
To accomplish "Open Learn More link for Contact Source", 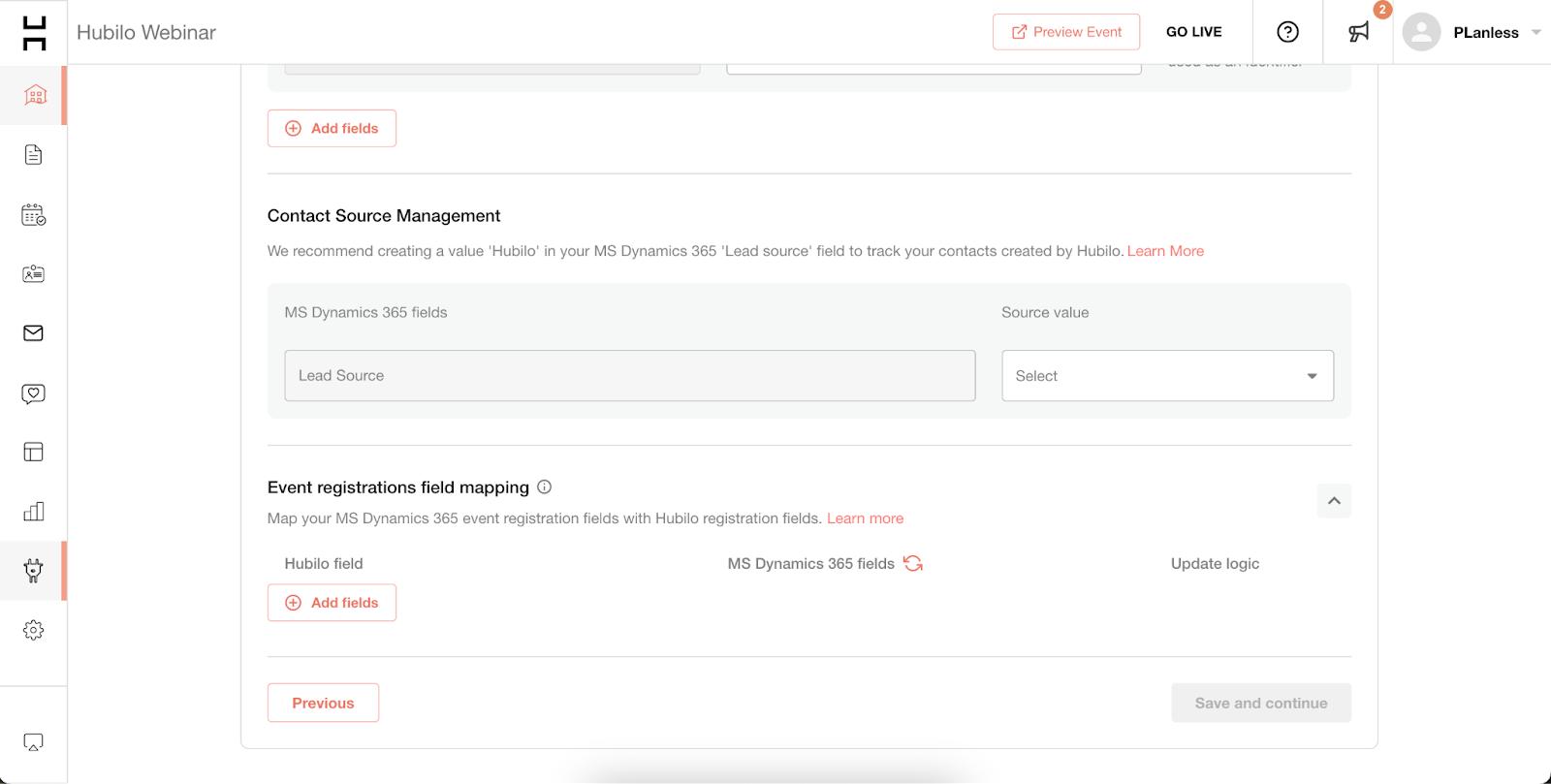I will 1165,251.
